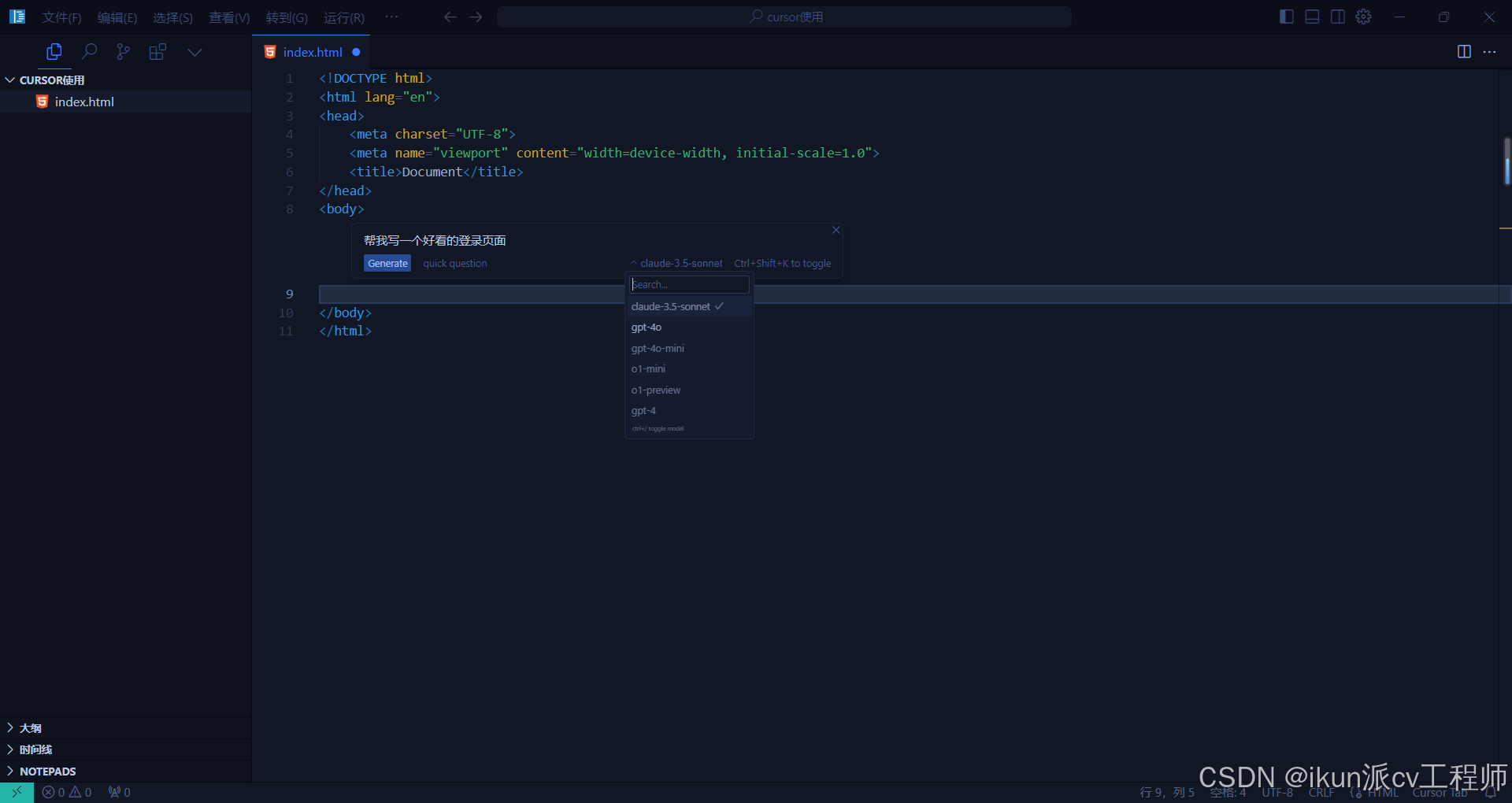Select o1-preview model
Image resolution: width=1512 pixels, height=803 pixels.
(689, 390)
